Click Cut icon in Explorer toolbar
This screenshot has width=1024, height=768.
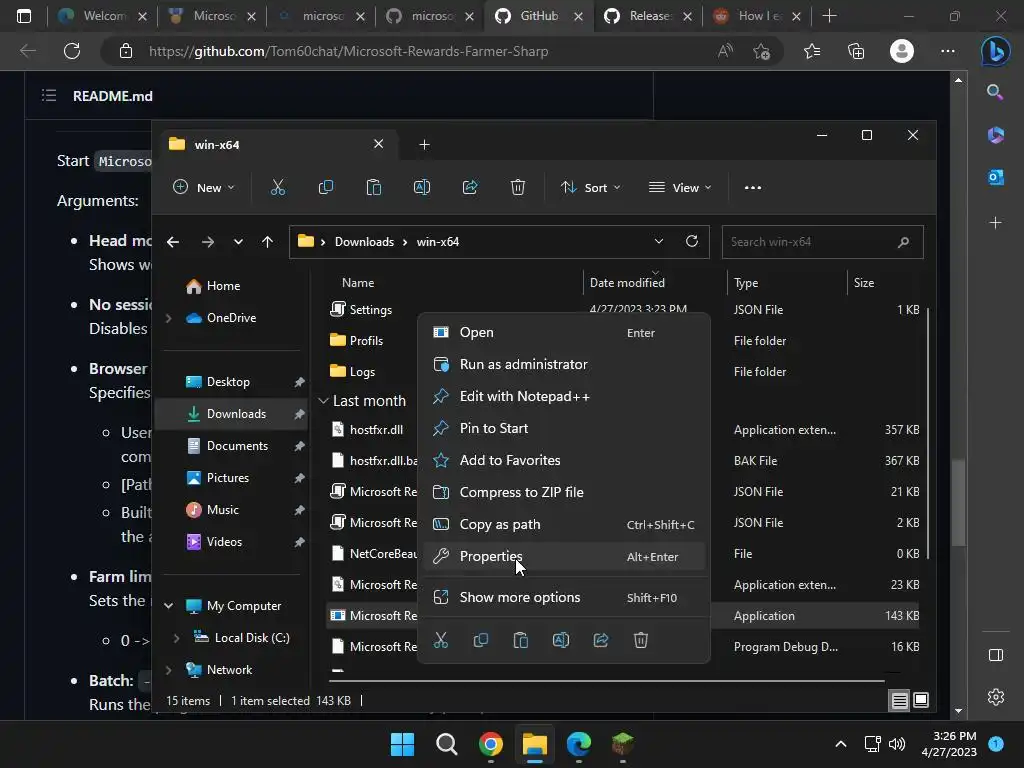(278, 187)
